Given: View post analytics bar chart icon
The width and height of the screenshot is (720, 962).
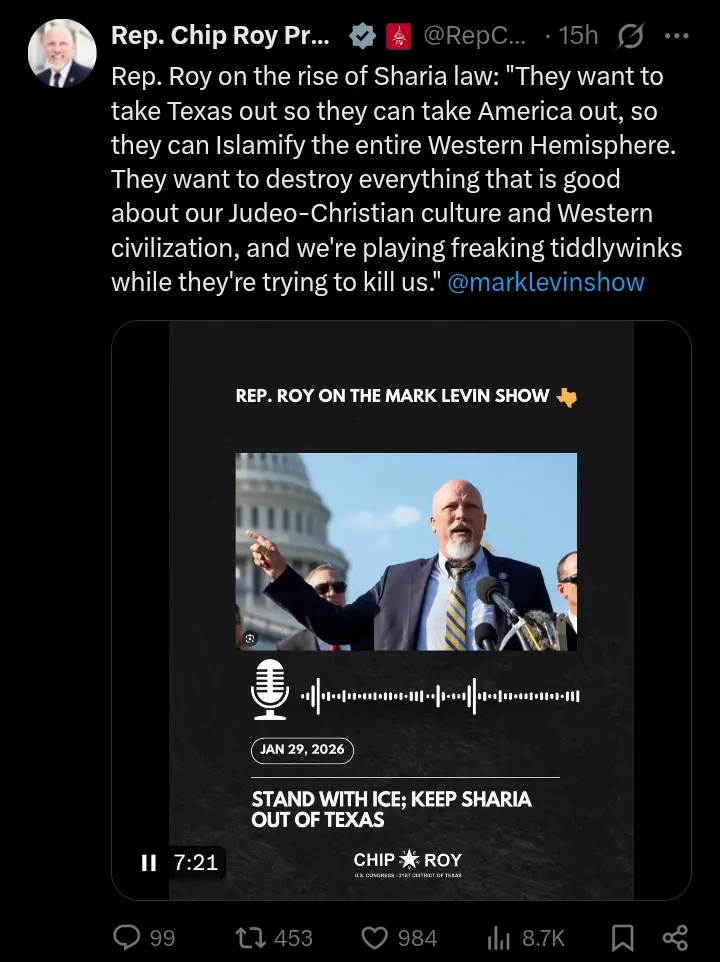Looking at the screenshot, I should point(499,938).
